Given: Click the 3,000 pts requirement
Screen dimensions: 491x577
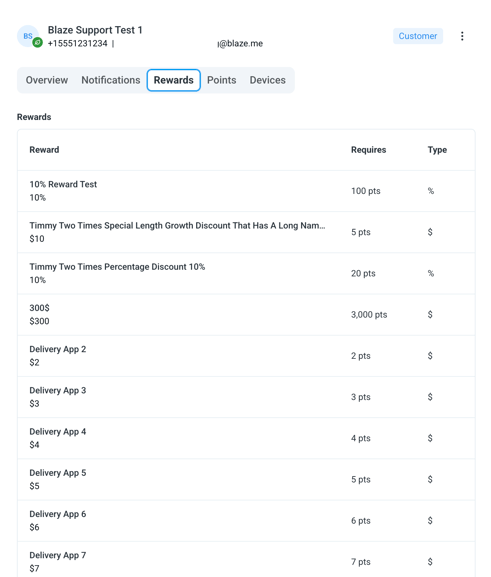Looking at the screenshot, I should coord(369,315).
